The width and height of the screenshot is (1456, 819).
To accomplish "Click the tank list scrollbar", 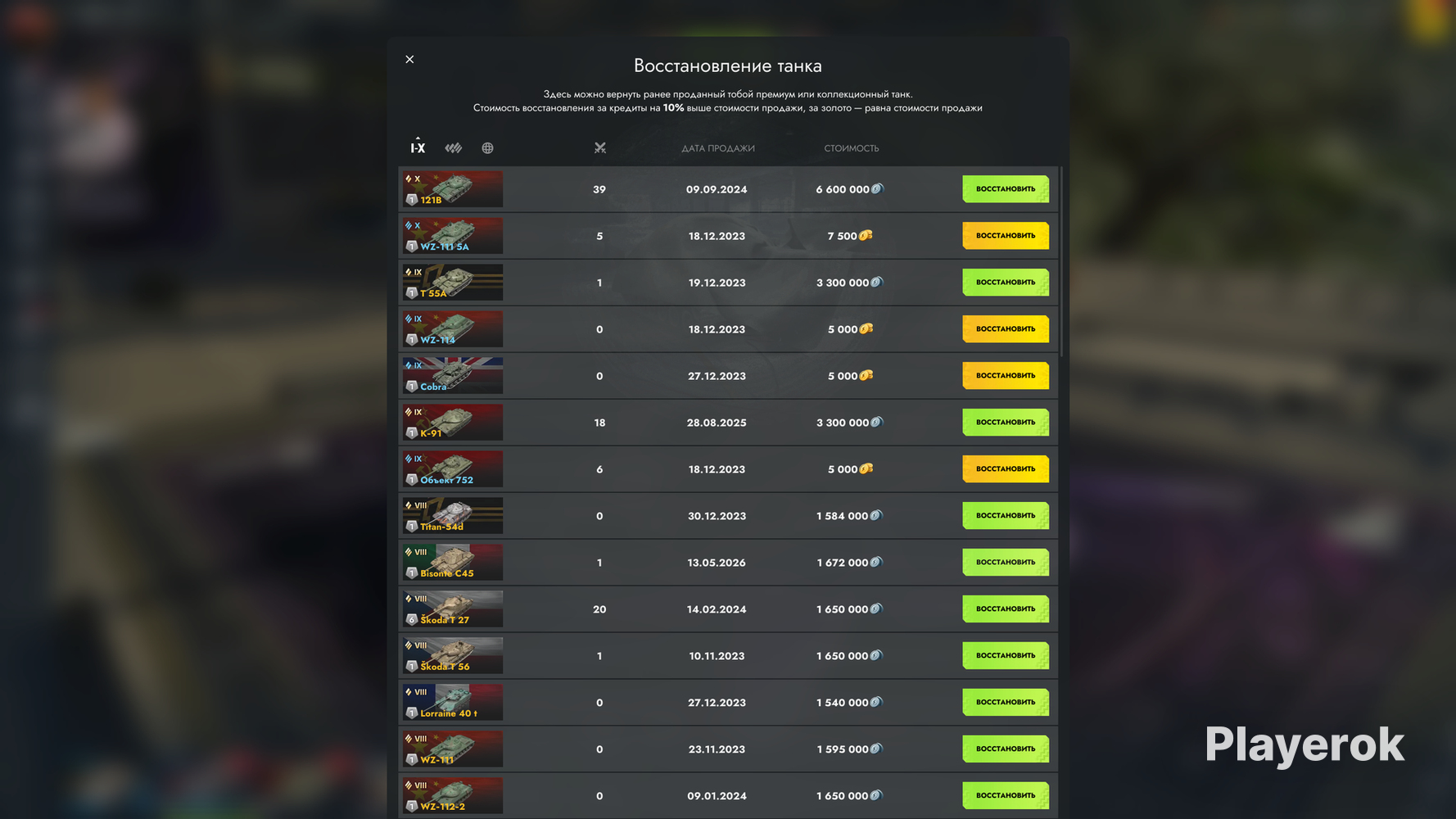I will tap(1061, 262).
